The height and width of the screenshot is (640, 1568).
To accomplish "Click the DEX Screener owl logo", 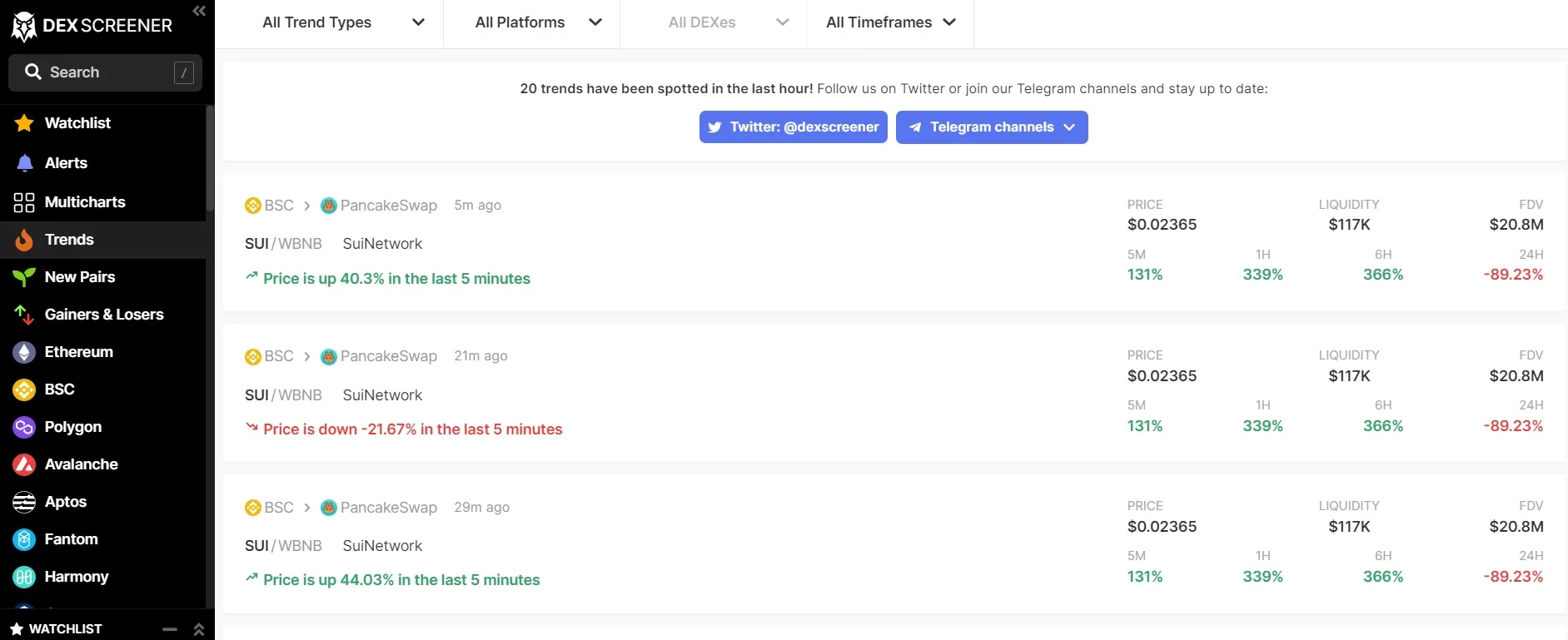I will 24,27.
